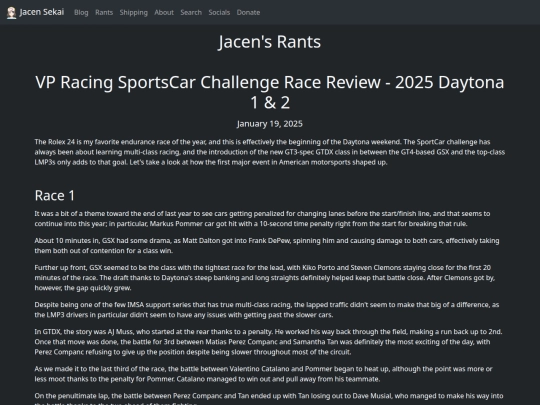Click the Jacen's Rants page heading
The height and width of the screenshot is (405, 540).
tap(270, 42)
